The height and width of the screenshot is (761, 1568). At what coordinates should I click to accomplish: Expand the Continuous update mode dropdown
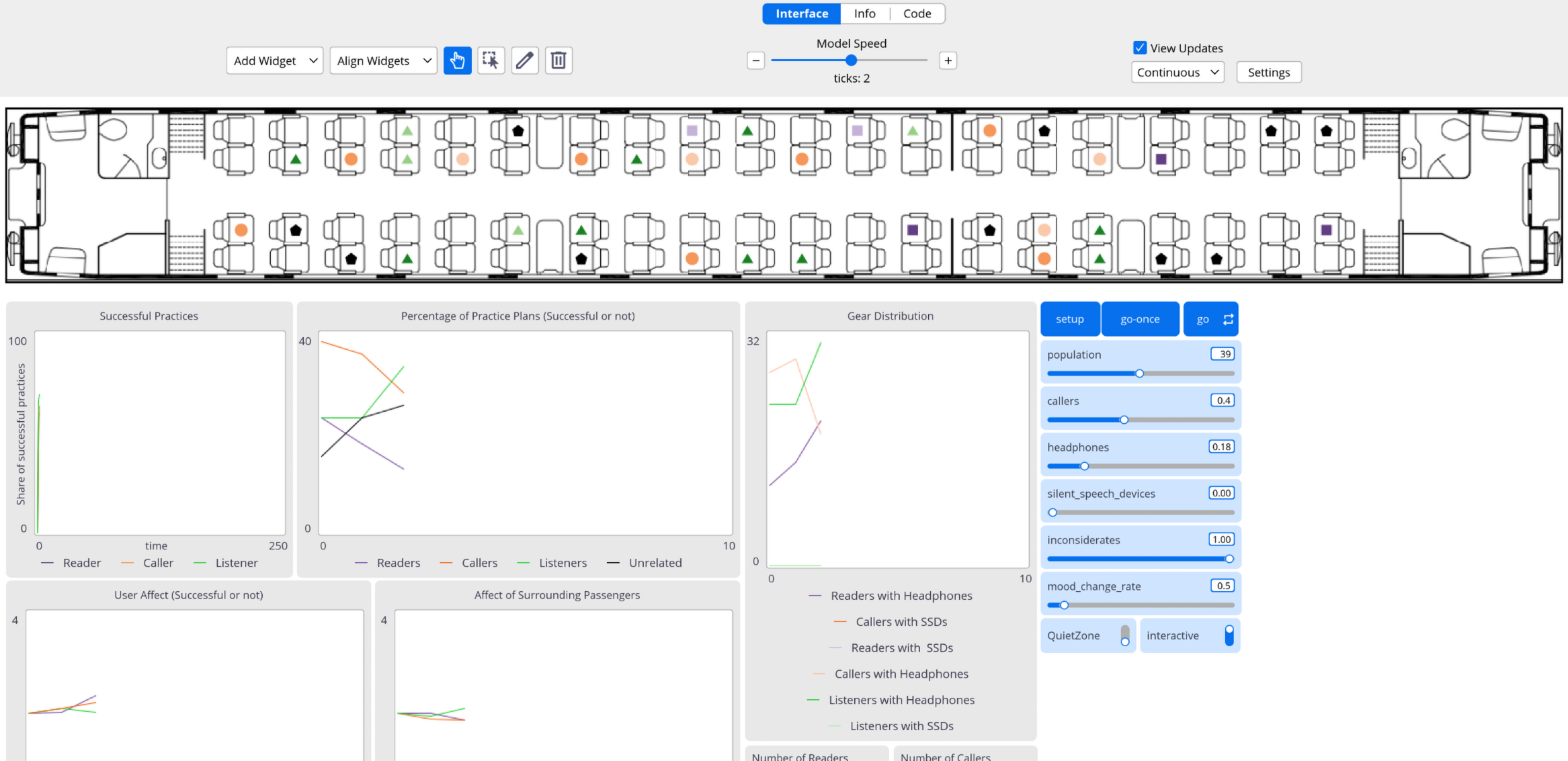click(1178, 72)
